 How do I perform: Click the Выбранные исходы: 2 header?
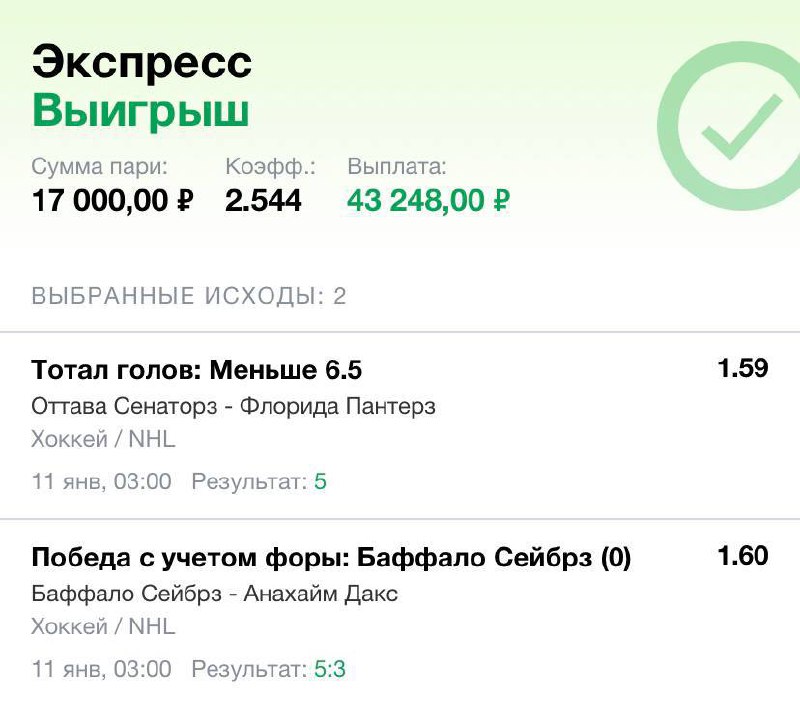pyautogui.click(x=189, y=297)
